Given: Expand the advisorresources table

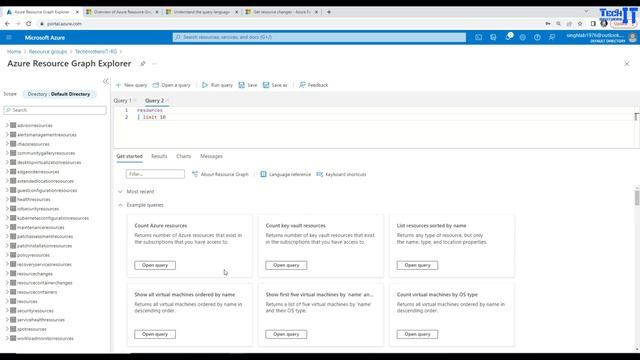Looking at the screenshot, I should (x=7, y=125).
